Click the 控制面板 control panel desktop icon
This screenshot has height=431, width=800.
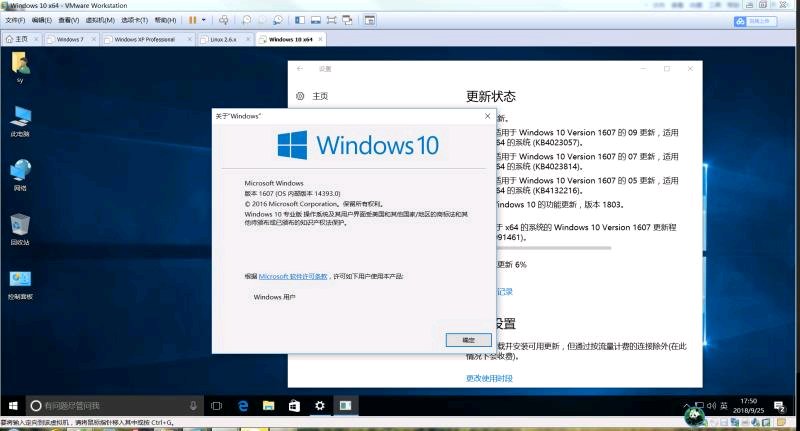20,284
